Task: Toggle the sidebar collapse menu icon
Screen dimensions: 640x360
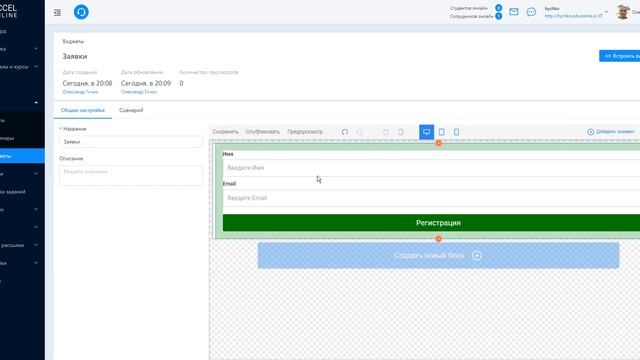Action: pos(57,13)
